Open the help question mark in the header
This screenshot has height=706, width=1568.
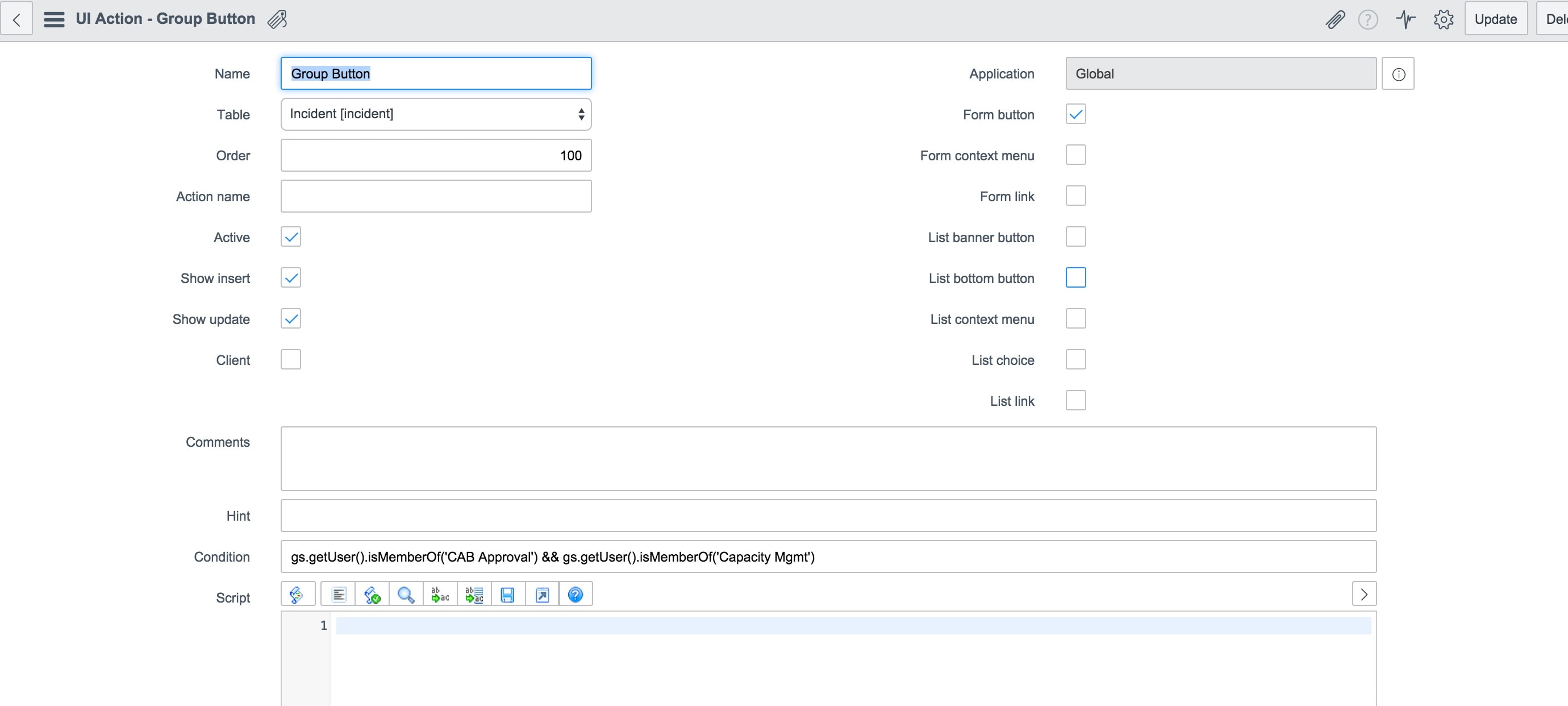pos(1368,19)
